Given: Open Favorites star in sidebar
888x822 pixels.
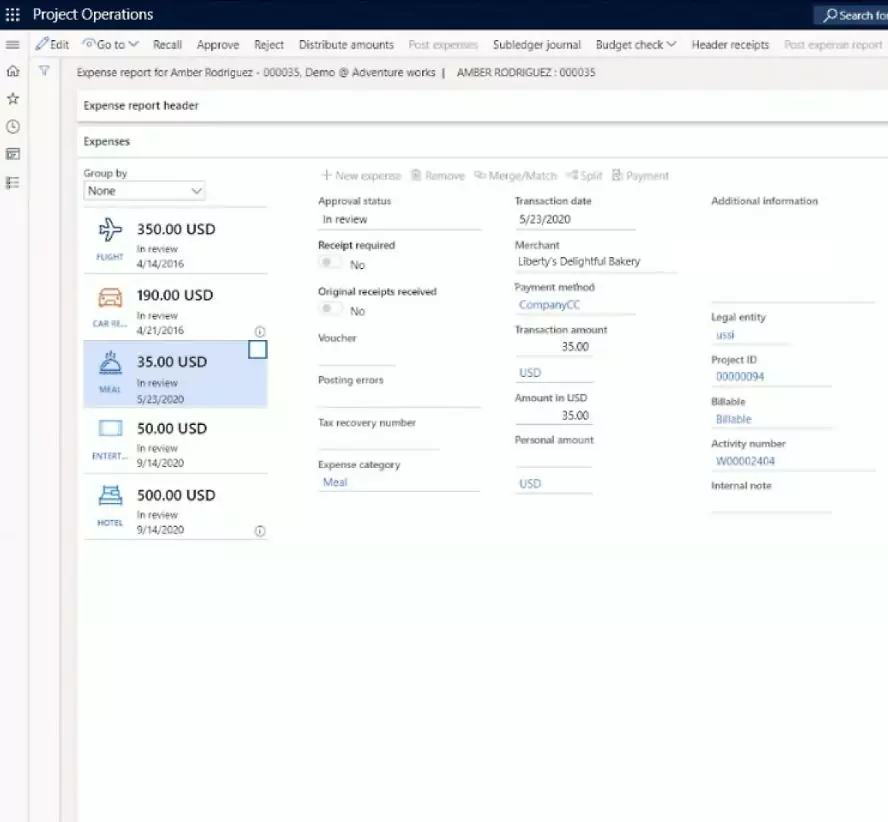Looking at the screenshot, I should tap(13, 99).
